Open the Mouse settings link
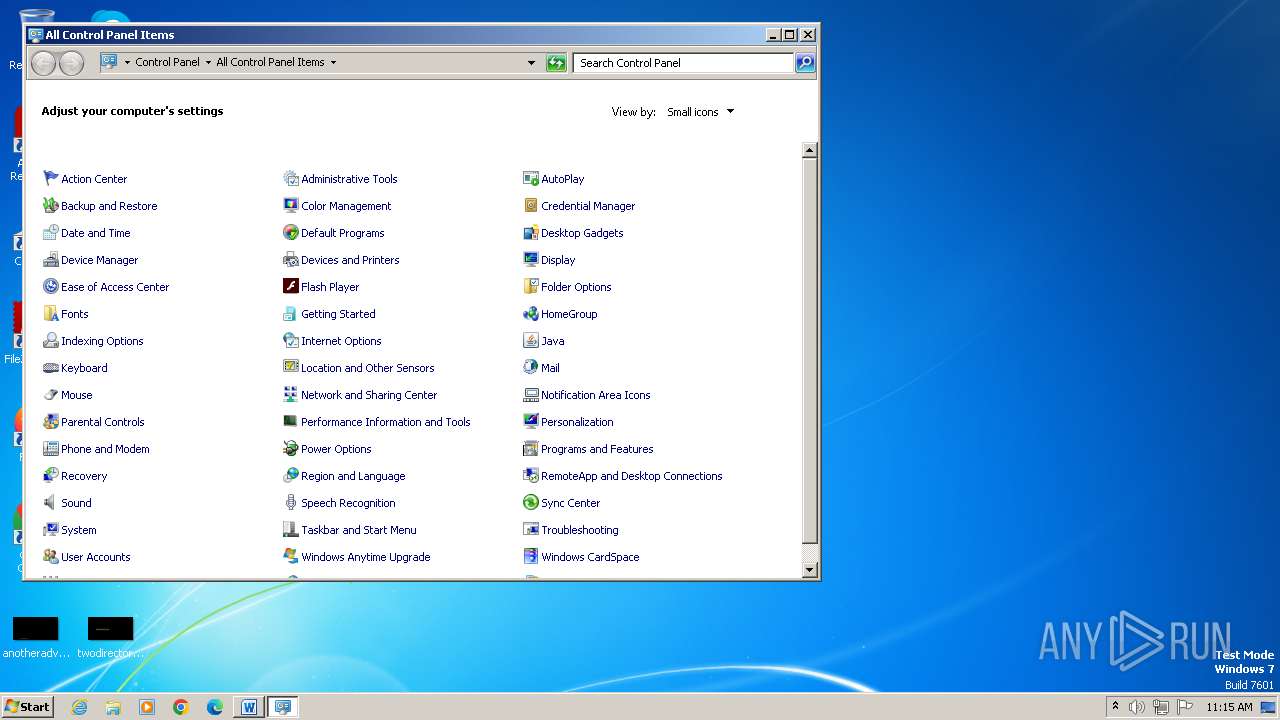 tap(76, 395)
